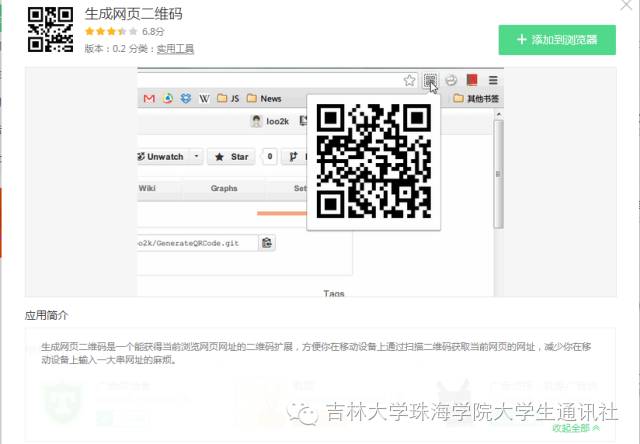Screen dimensions: 640x444
Task: Click the loo2k user avatar
Action: tap(256, 121)
